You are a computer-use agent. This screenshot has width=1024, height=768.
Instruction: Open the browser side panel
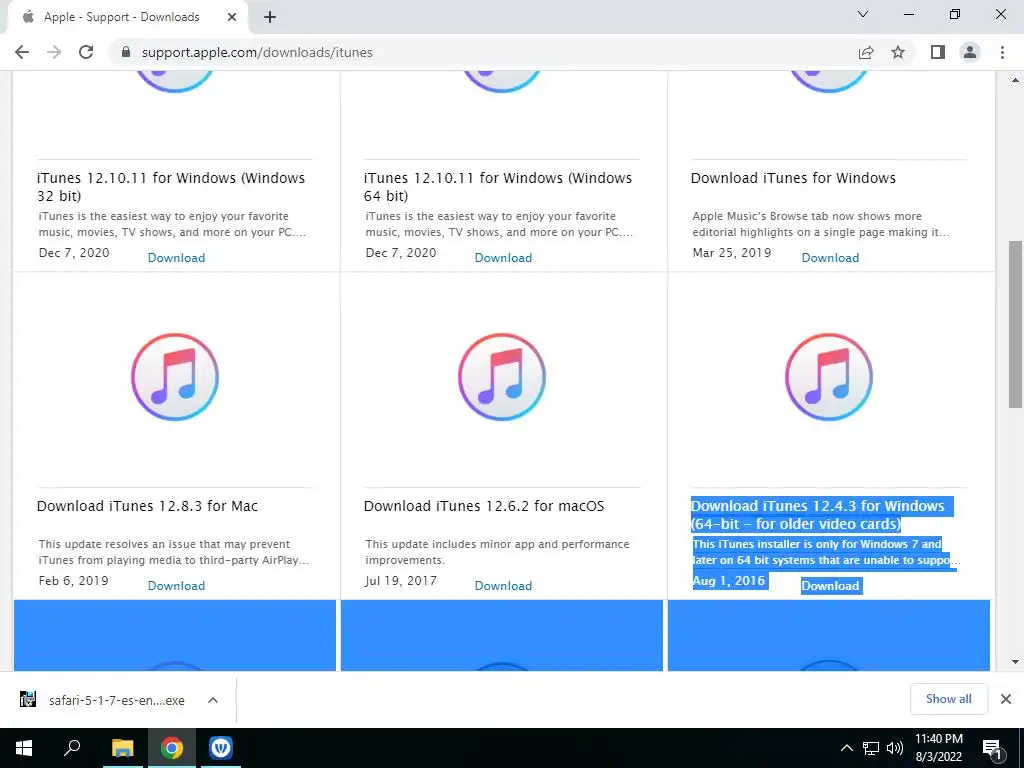pos(938,52)
